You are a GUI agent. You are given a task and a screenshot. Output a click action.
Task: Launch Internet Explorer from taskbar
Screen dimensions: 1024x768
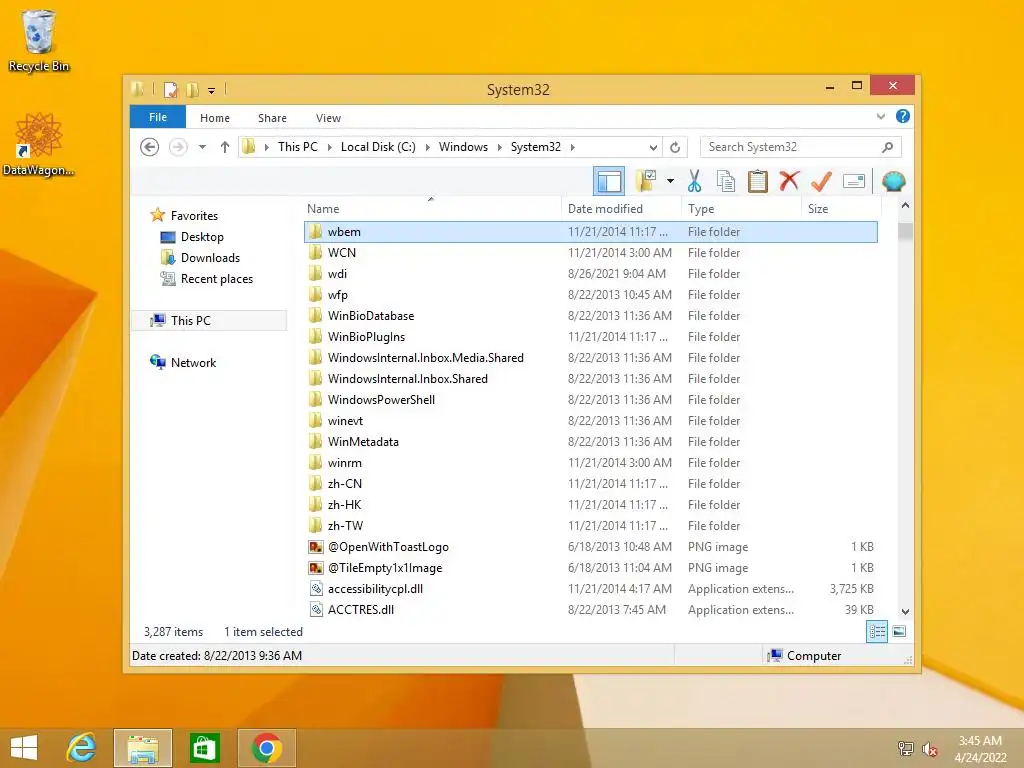(x=82, y=748)
